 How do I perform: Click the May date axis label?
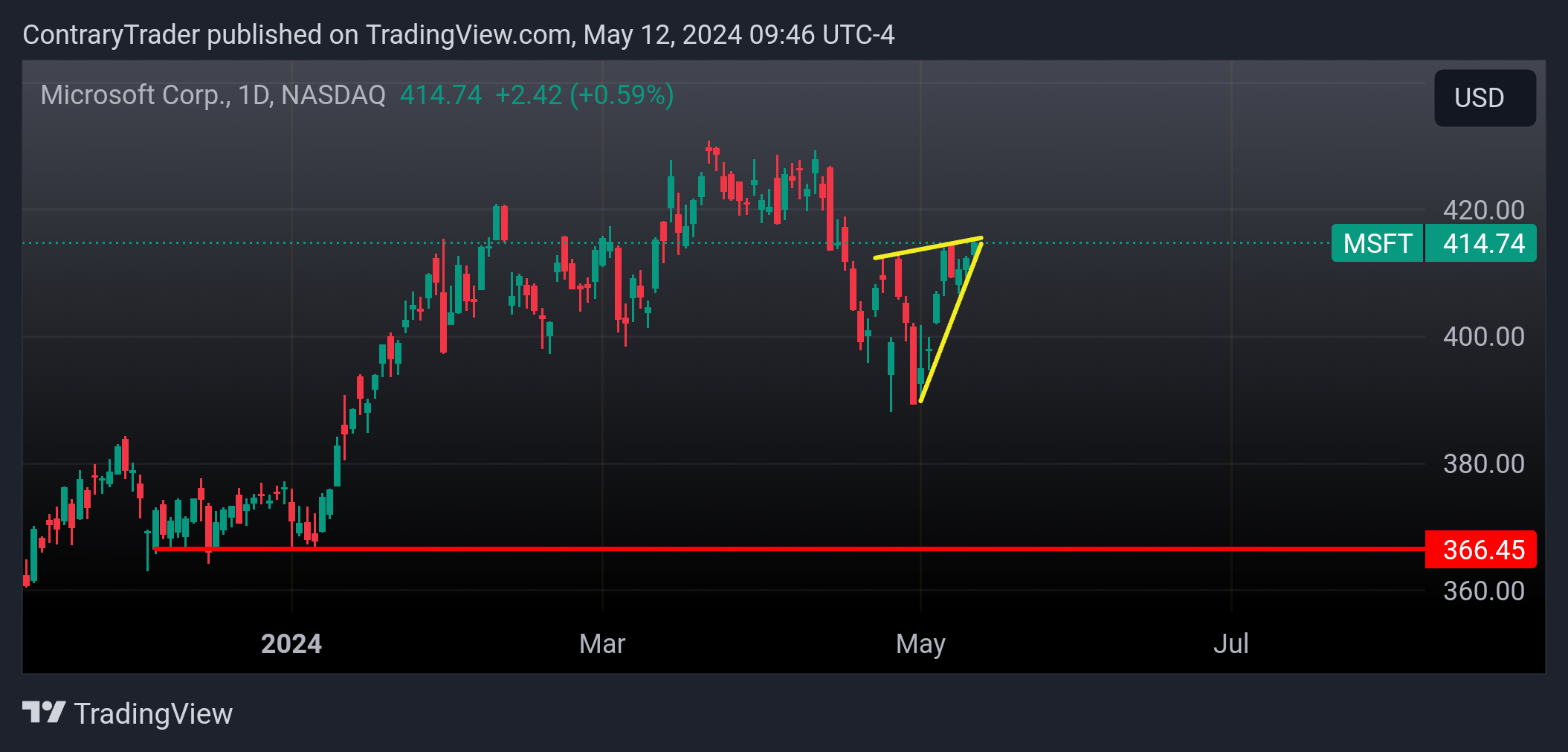[x=920, y=643]
